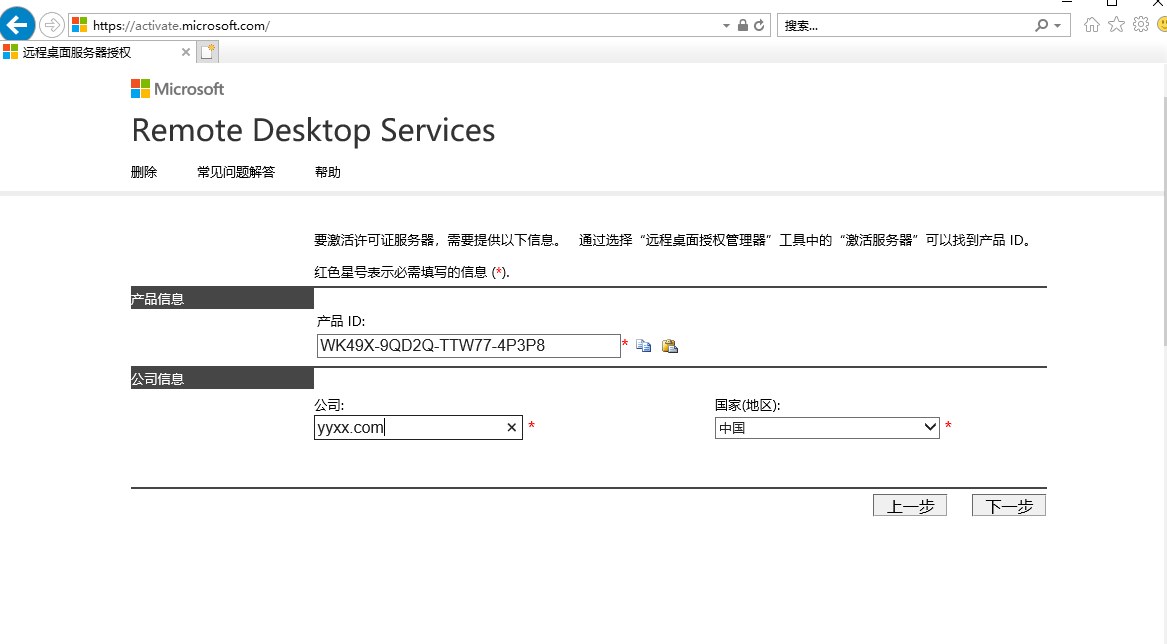The width and height of the screenshot is (1167, 644).
Task: Open the 帮助 menu link
Action: [x=327, y=172]
